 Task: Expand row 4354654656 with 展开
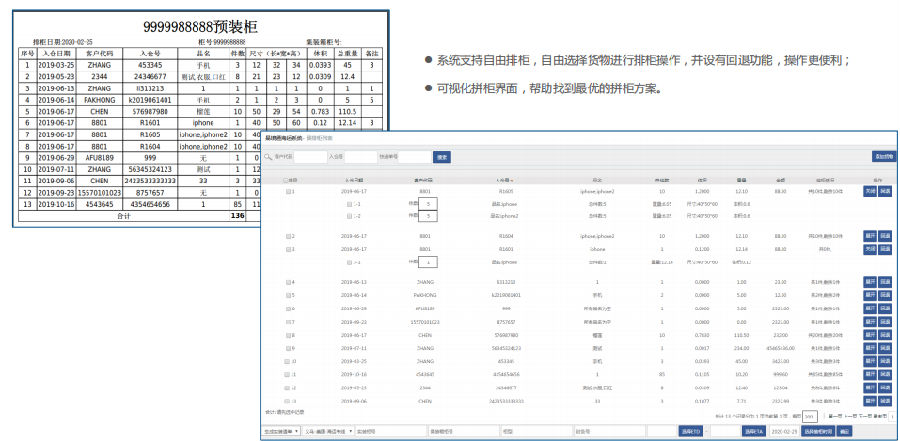870,374
